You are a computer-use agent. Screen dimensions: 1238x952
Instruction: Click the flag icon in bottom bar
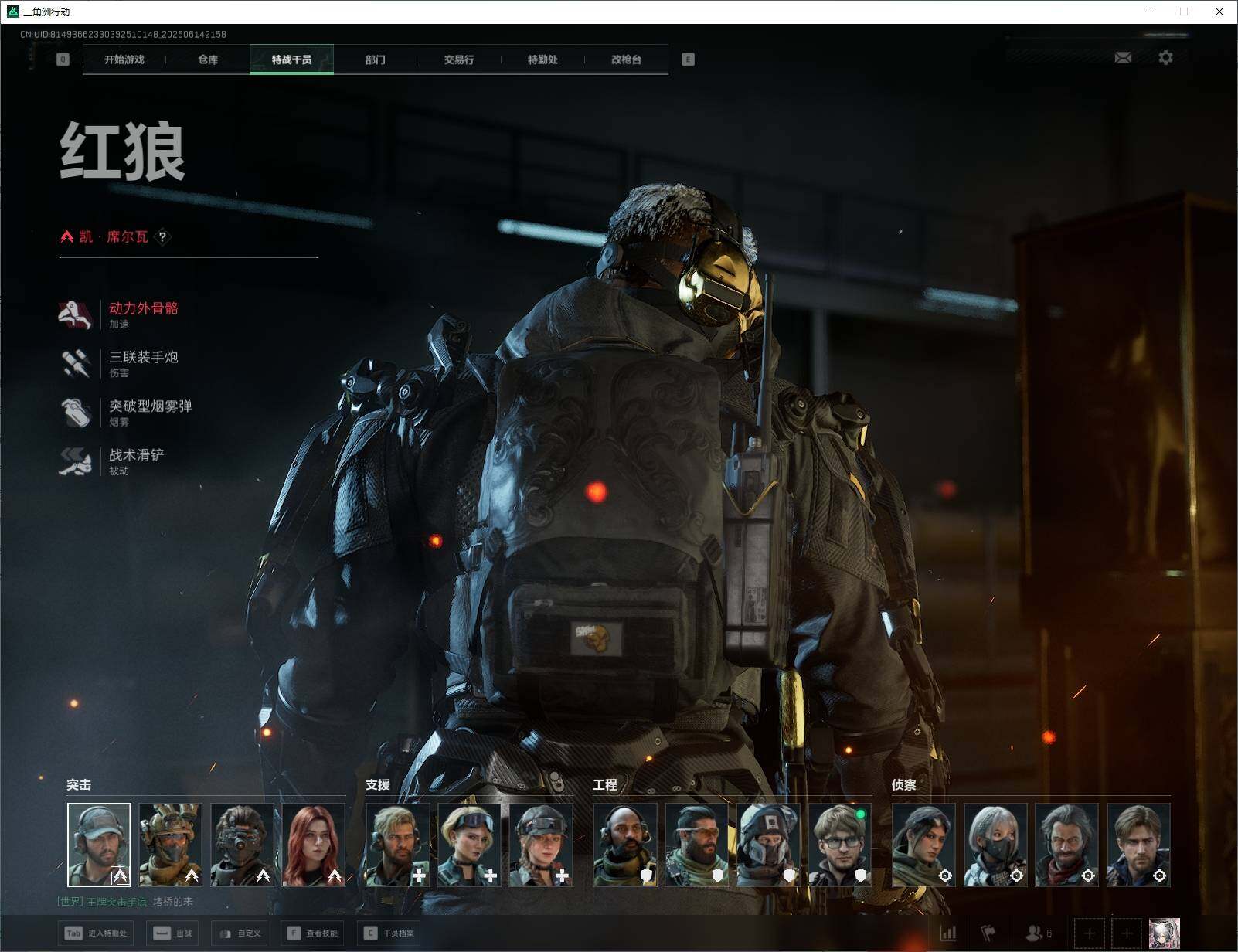pos(988,933)
